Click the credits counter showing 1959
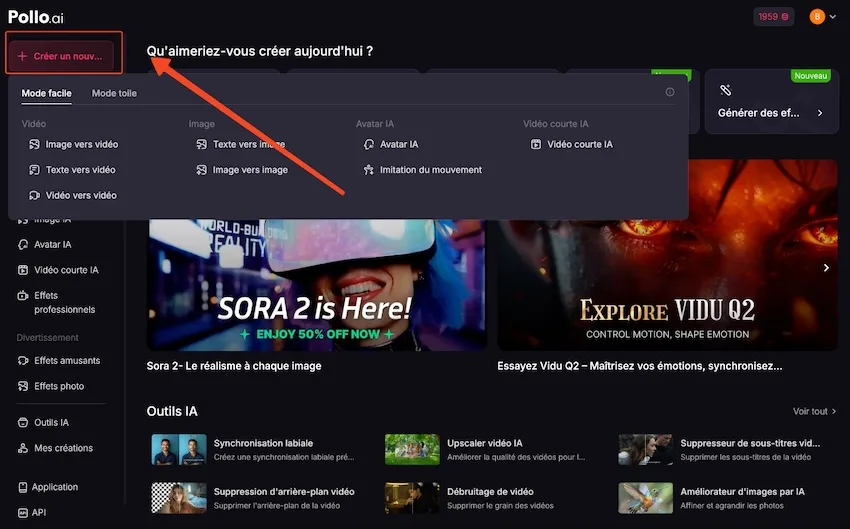Screen dimensions: 850x529 [x=774, y=17]
